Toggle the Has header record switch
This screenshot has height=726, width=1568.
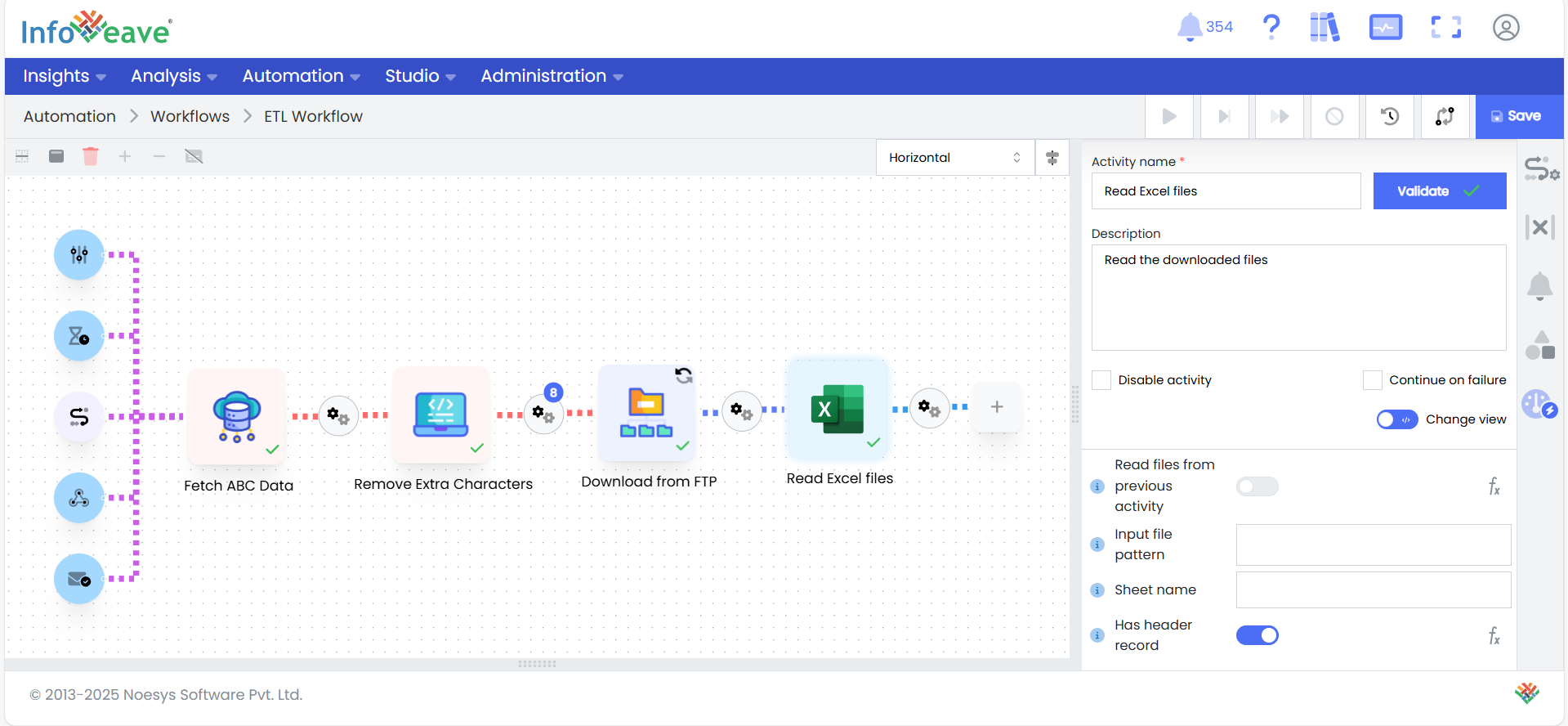click(x=1257, y=635)
